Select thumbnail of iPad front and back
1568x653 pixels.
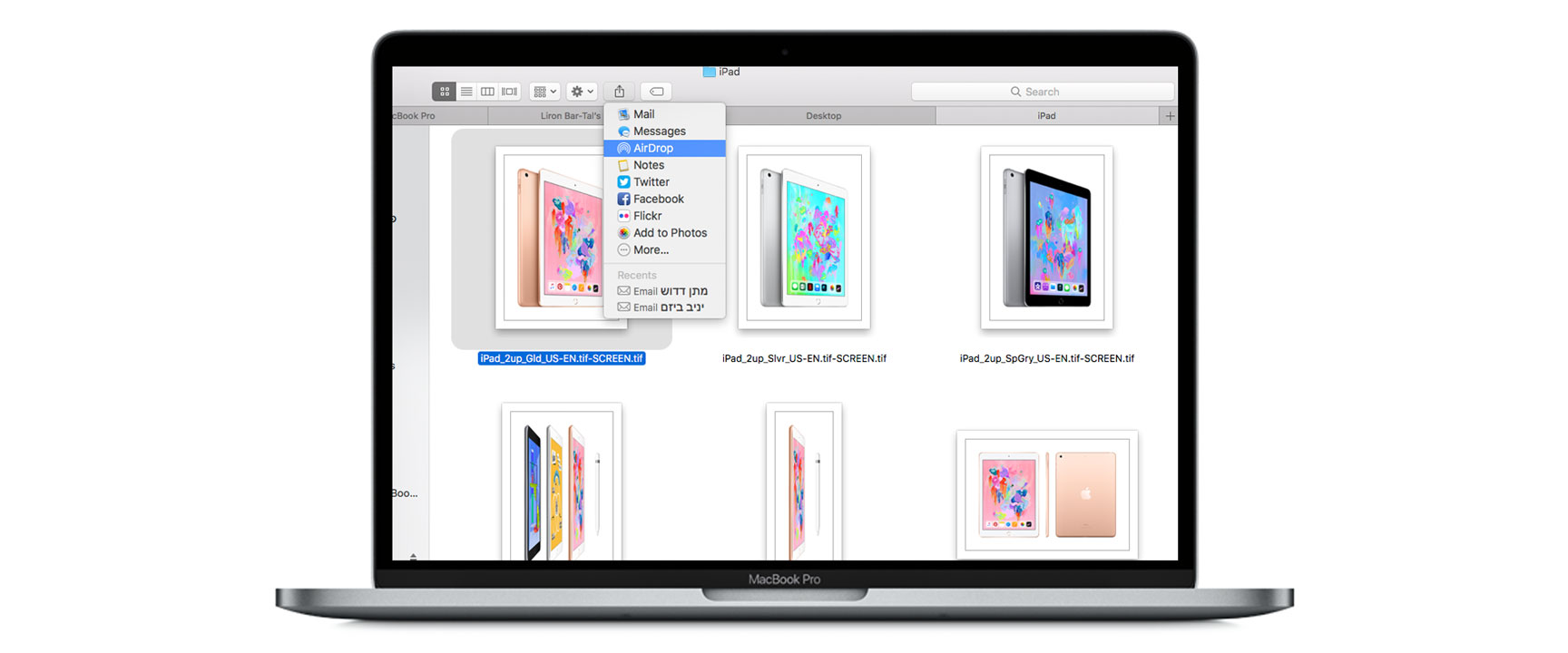[1047, 494]
